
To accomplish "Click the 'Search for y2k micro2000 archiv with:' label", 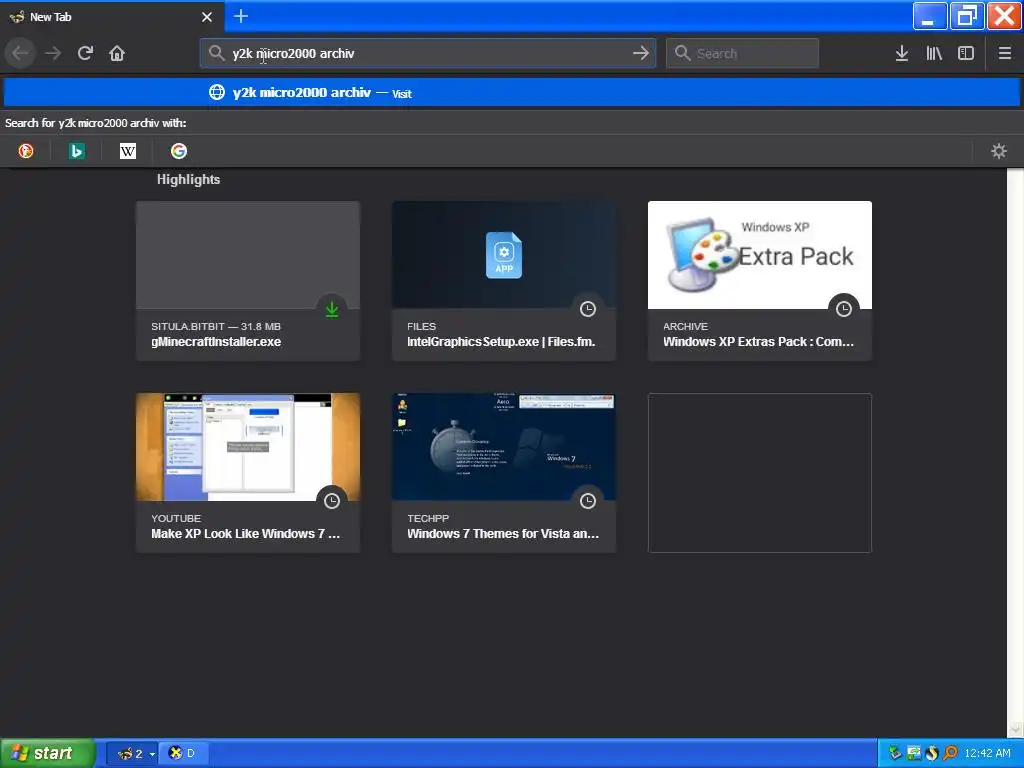I will coord(95,123).
